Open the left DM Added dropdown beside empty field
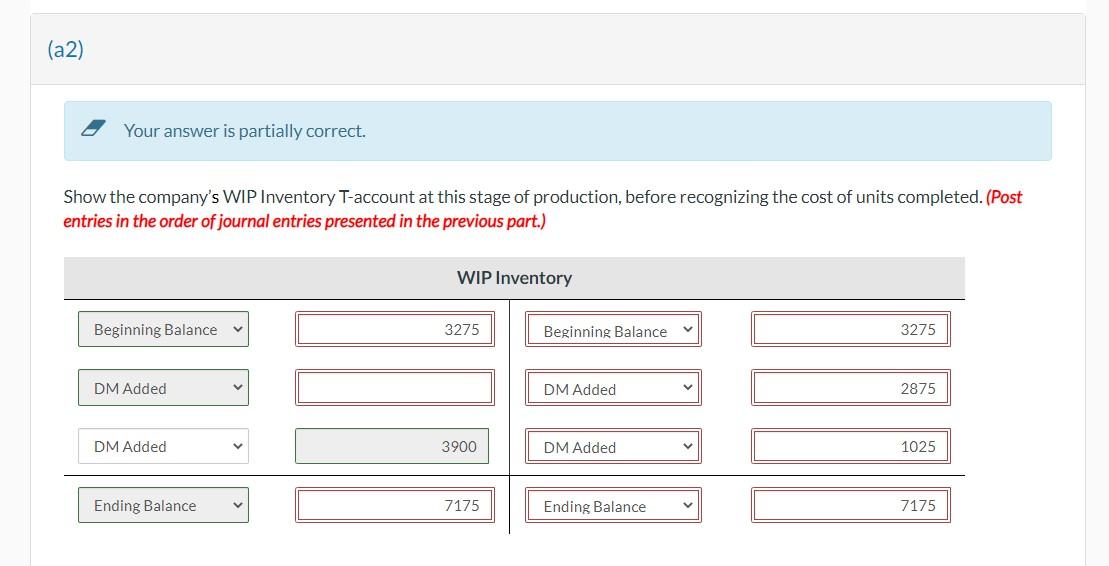 click(163, 388)
